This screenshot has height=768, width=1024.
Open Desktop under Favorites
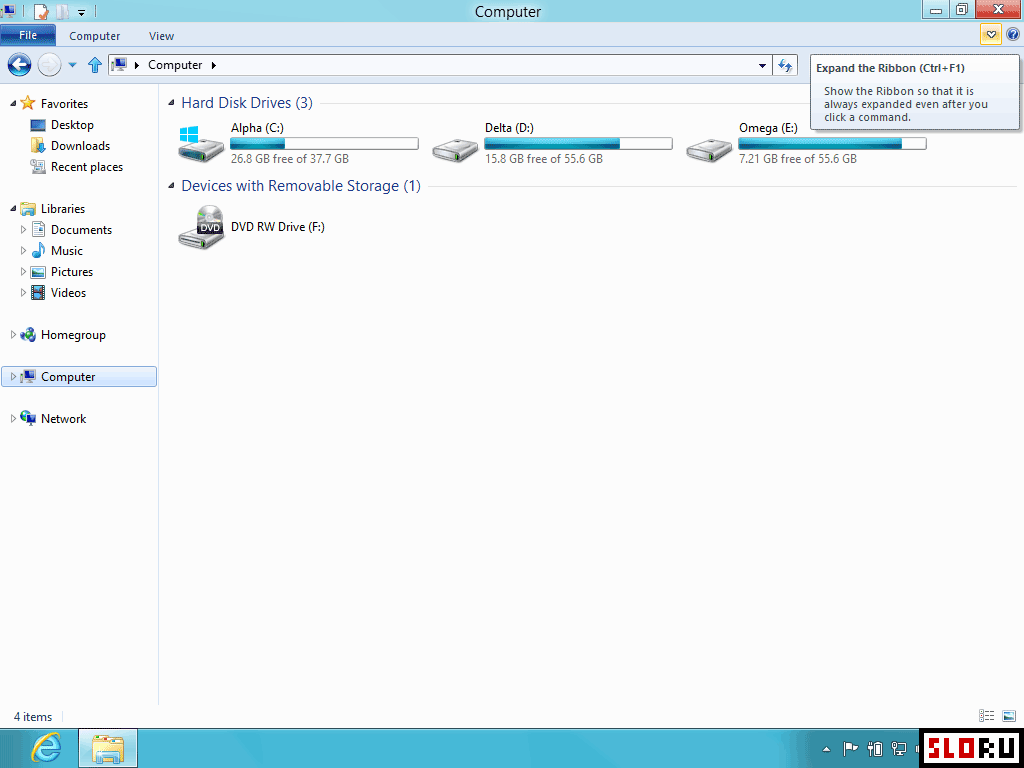72,125
